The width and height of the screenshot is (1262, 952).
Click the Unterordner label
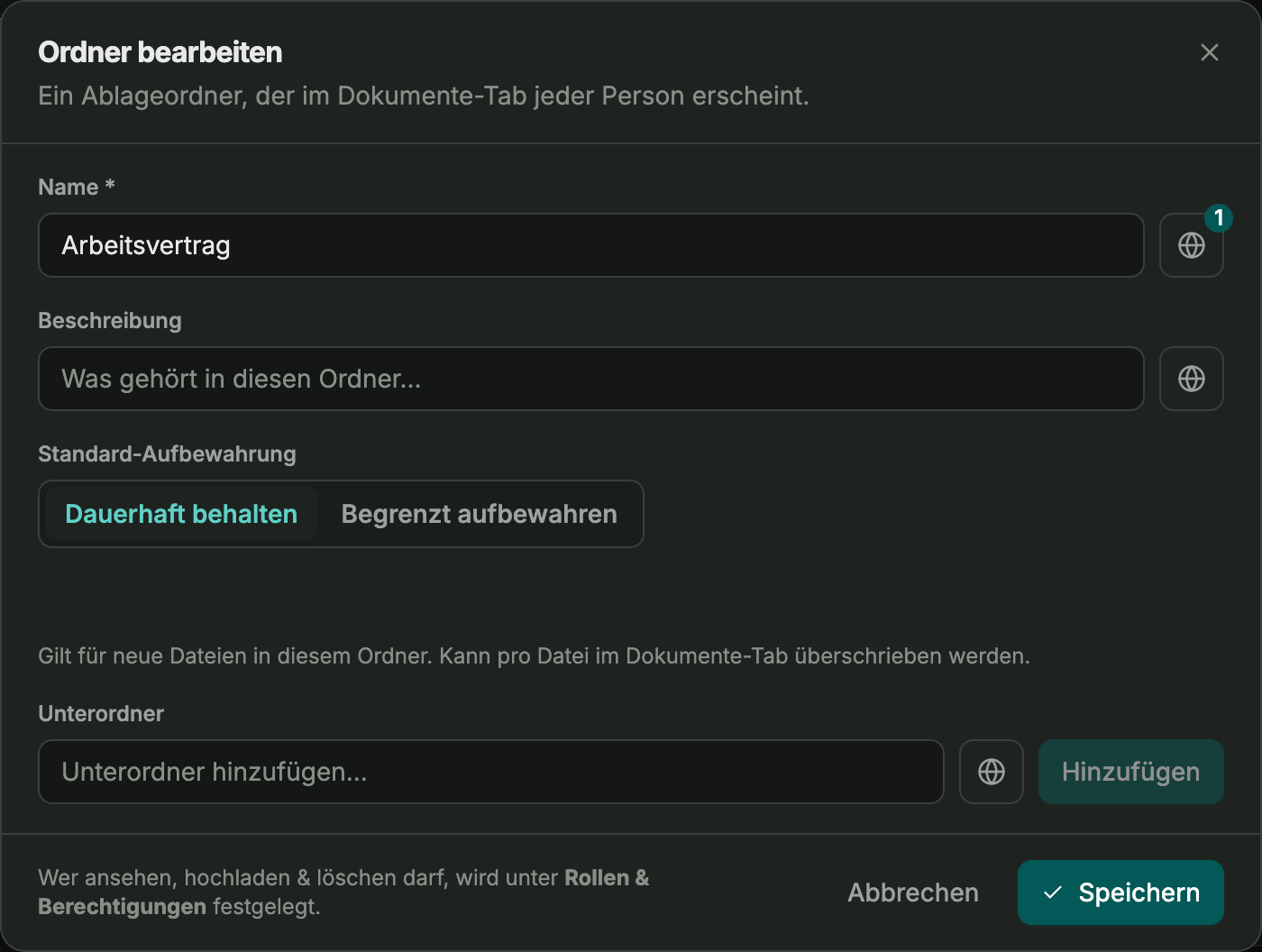click(x=101, y=713)
